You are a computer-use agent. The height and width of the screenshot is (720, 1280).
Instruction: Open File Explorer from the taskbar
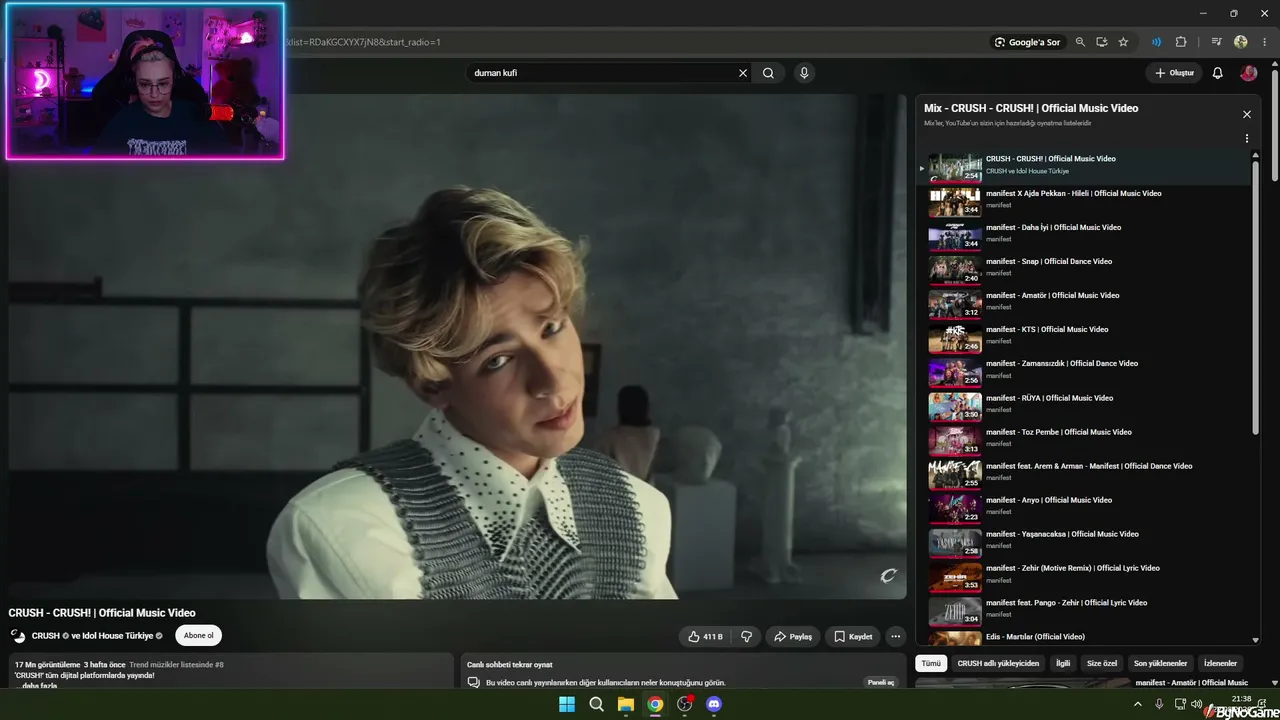pos(625,704)
